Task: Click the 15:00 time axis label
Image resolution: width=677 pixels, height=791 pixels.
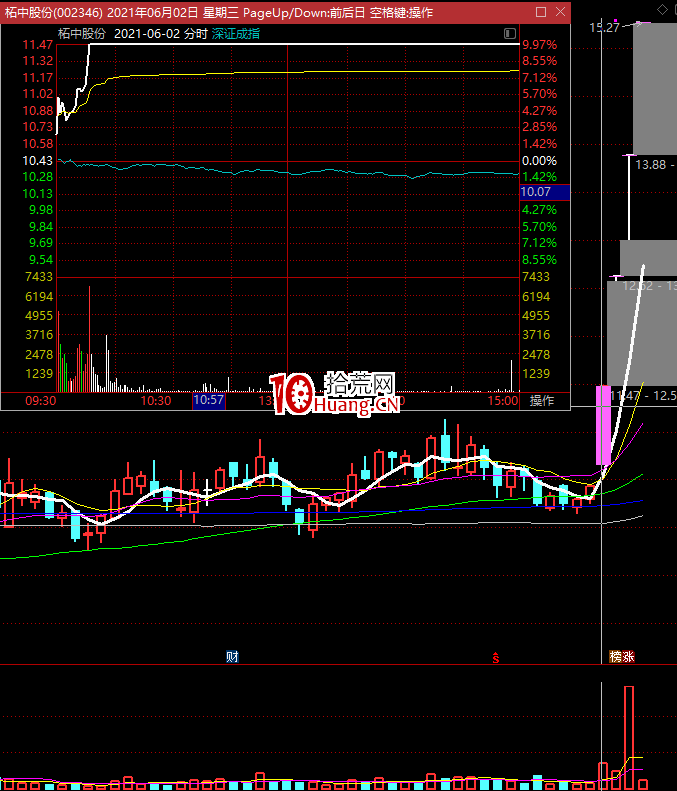Action: [x=502, y=401]
